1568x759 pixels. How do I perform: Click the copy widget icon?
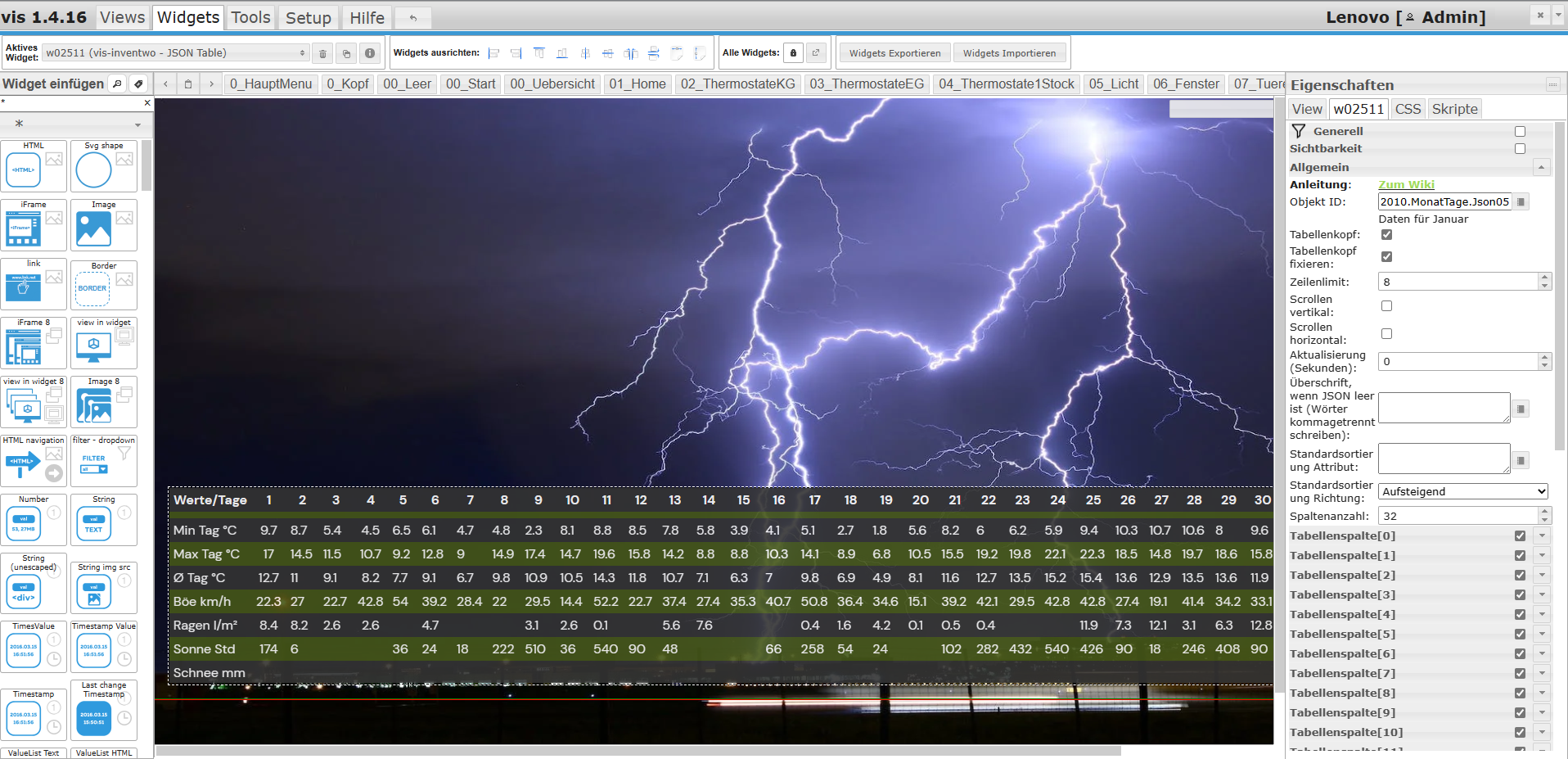[346, 54]
